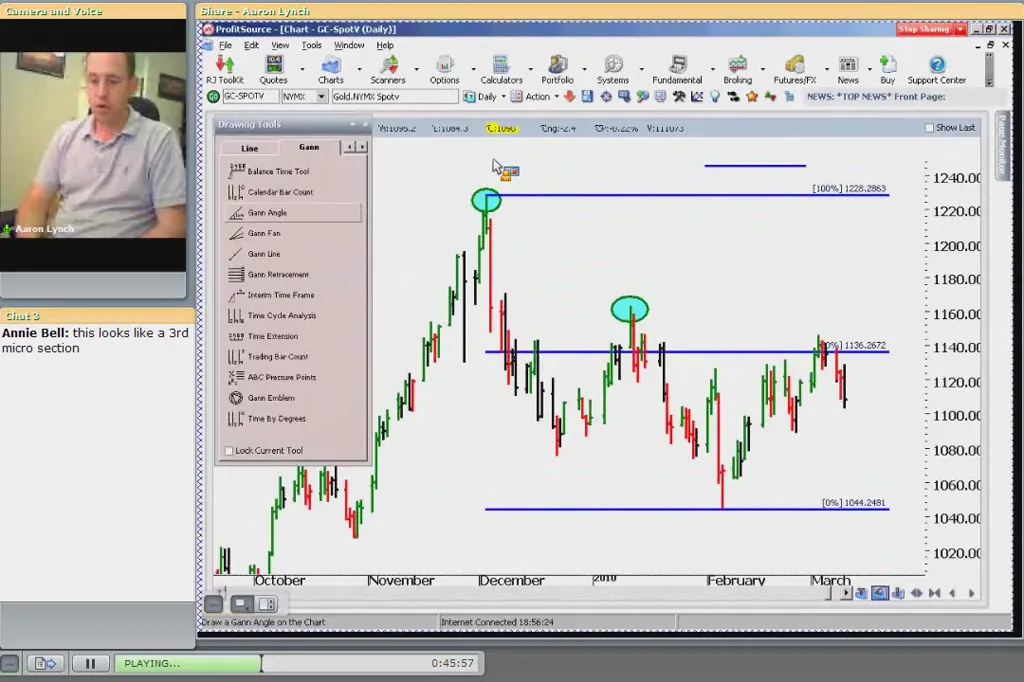
Task: Click the floppy disk save icon
Action: tap(587, 97)
